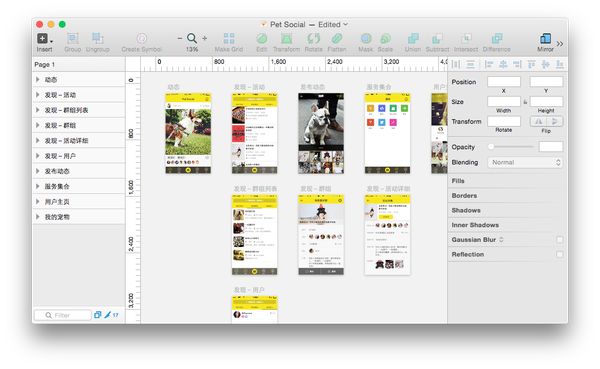
Task: Enable the Gaussian Blur checkbox
Action: [x=559, y=240]
